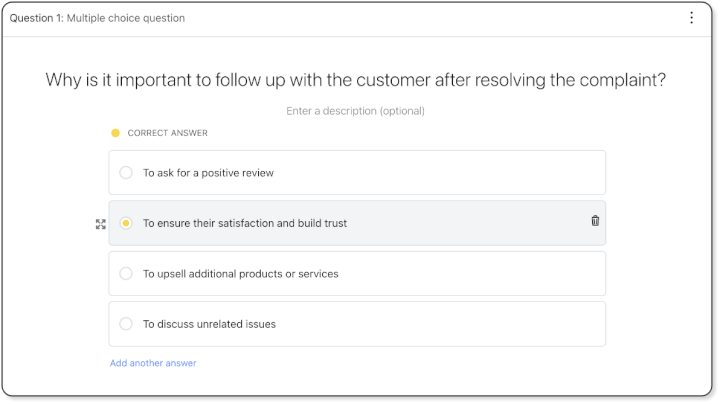Click the word 'important' in question title
This screenshot has height=404, width=720.
click(x=152, y=80)
